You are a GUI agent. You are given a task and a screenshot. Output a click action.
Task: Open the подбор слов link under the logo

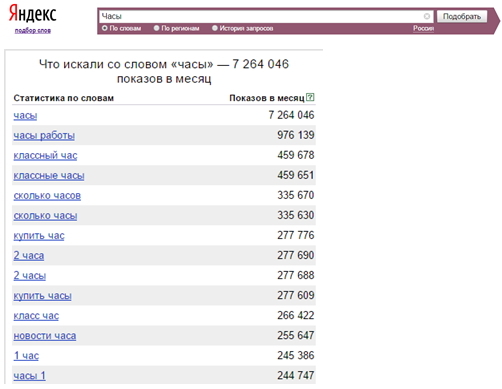[x=33, y=31]
